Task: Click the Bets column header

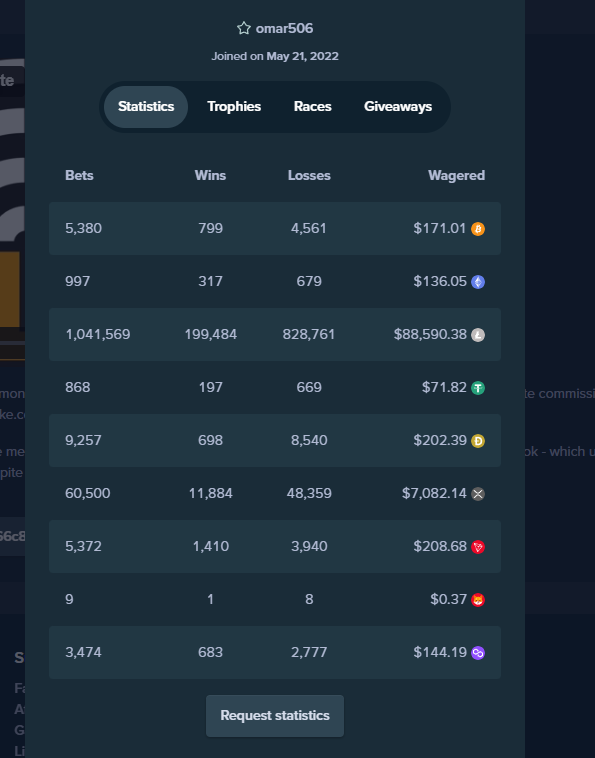Action: click(x=79, y=175)
